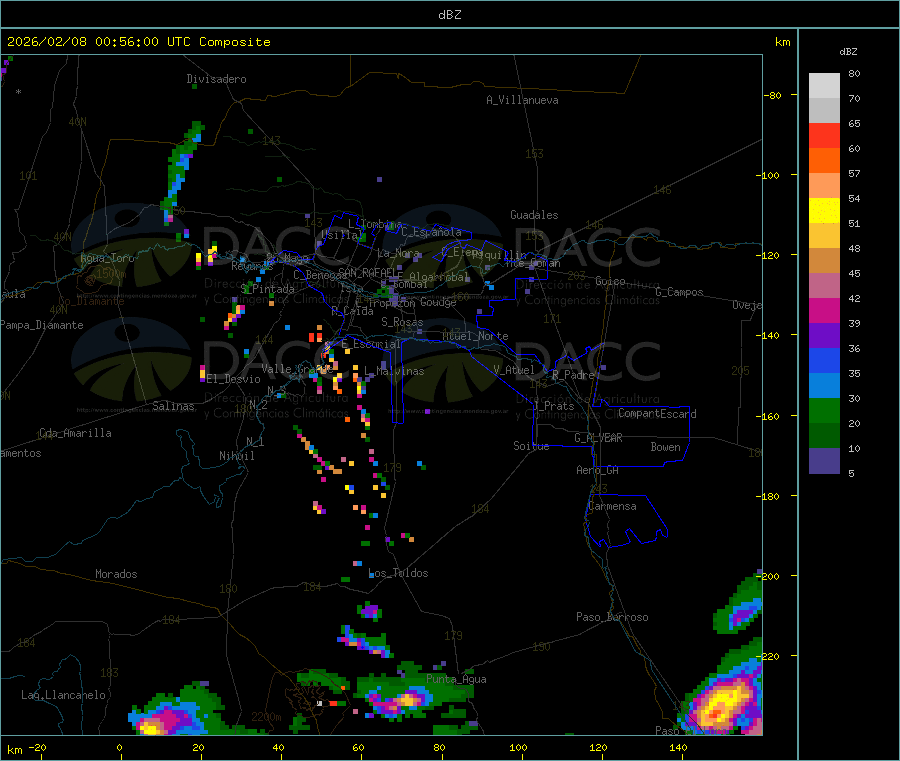Click the Laq.Llancanelo label

pos(63,695)
